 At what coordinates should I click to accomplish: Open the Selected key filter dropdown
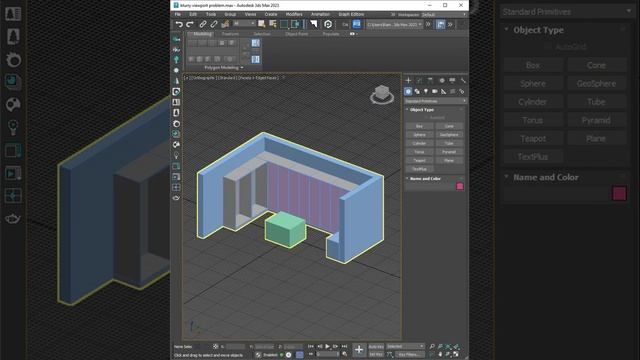[405, 347]
